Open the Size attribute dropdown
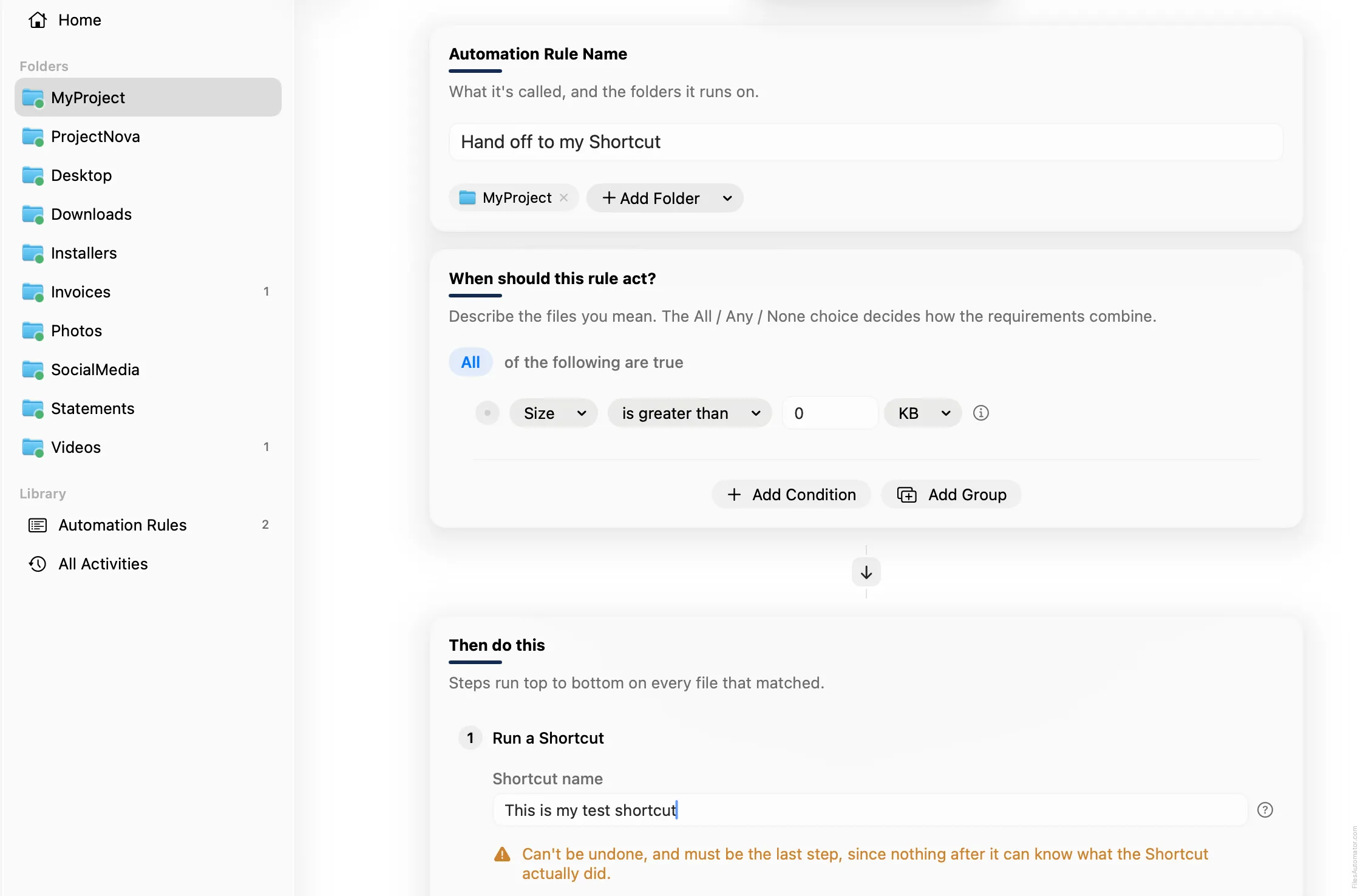Image resolution: width=1366 pixels, height=896 pixels. point(554,413)
